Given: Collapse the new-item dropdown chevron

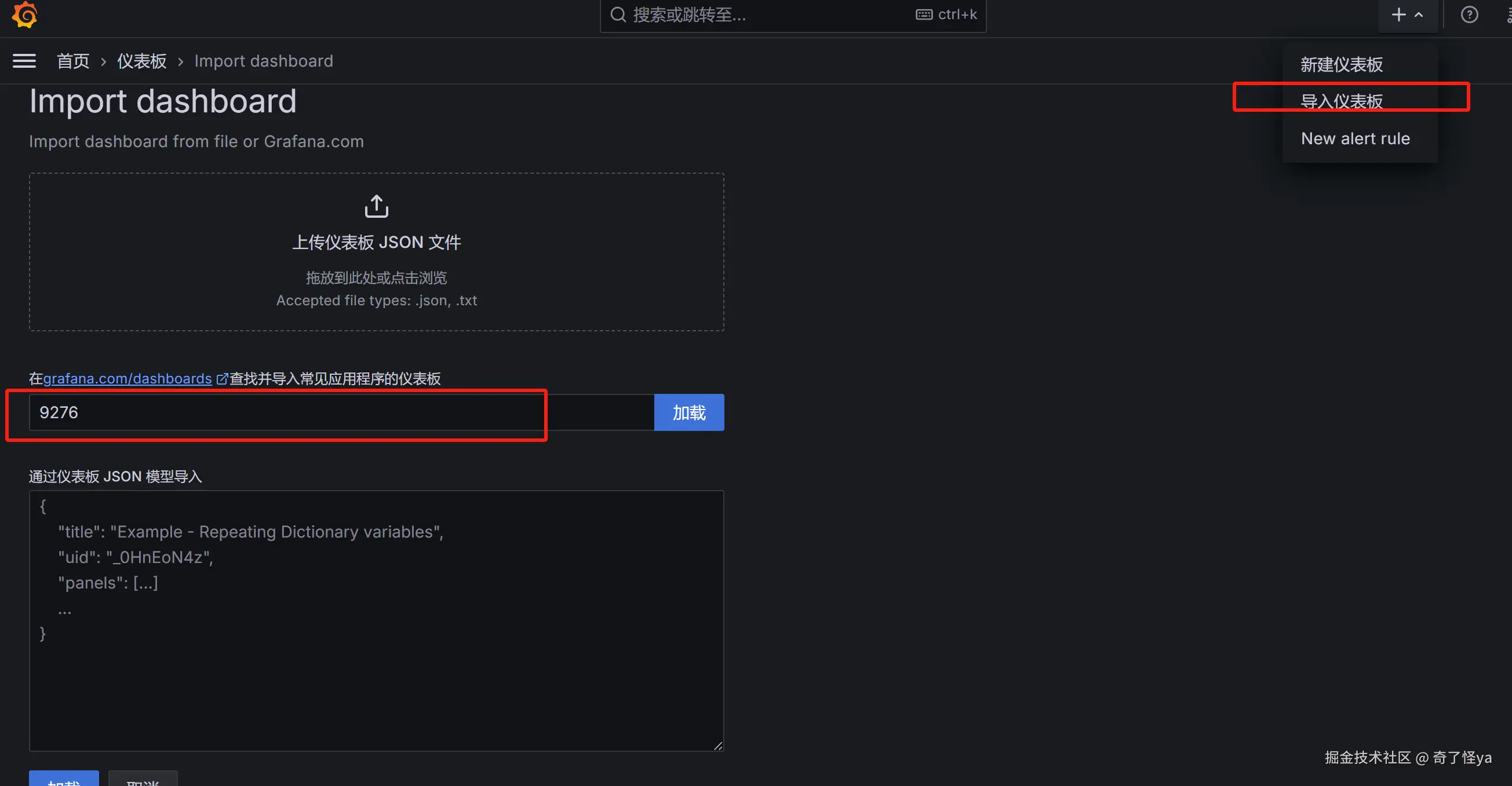Looking at the screenshot, I should click(x=1419, y=14).
